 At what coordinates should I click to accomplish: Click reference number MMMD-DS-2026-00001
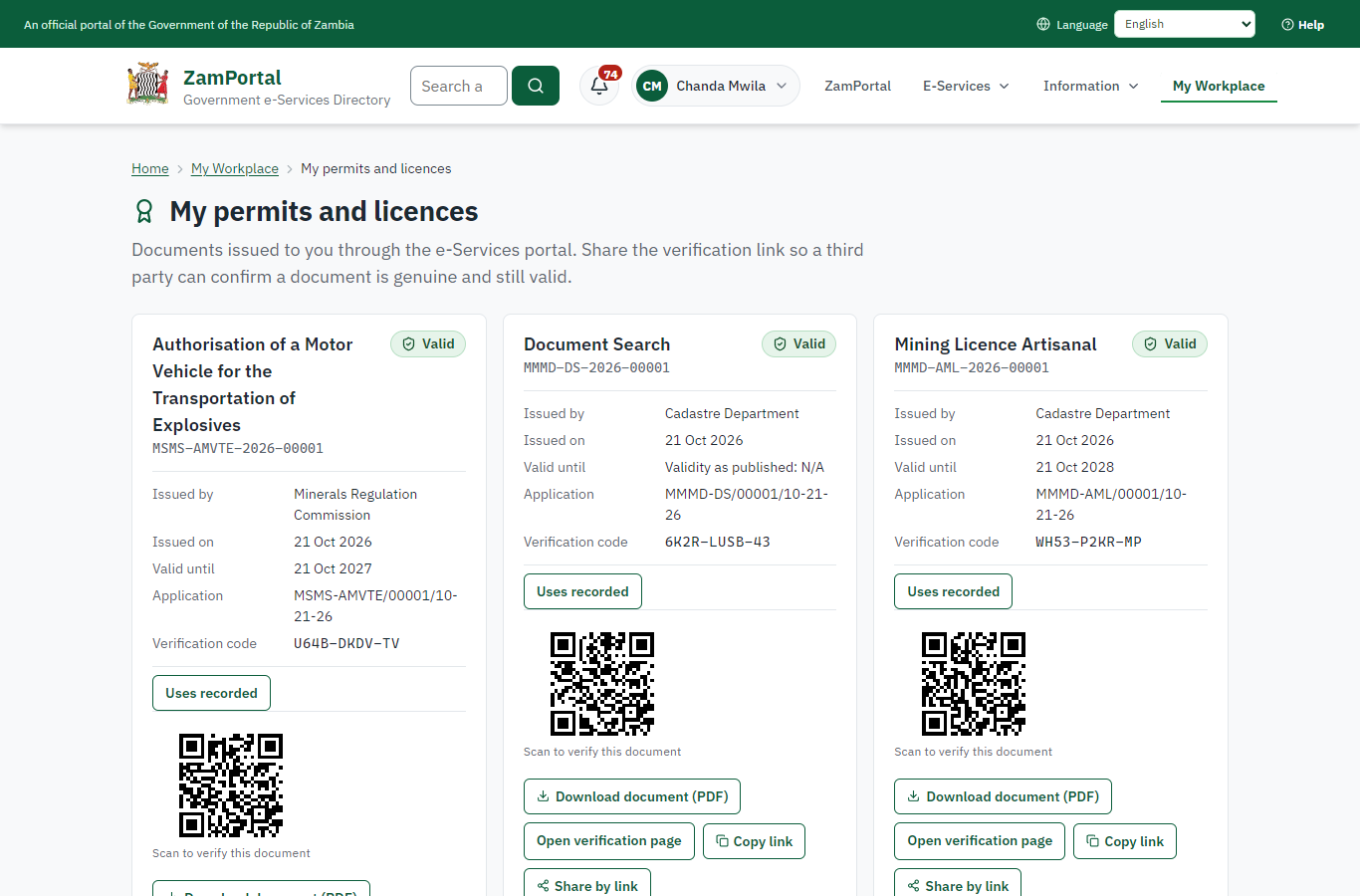coord(596,368)
